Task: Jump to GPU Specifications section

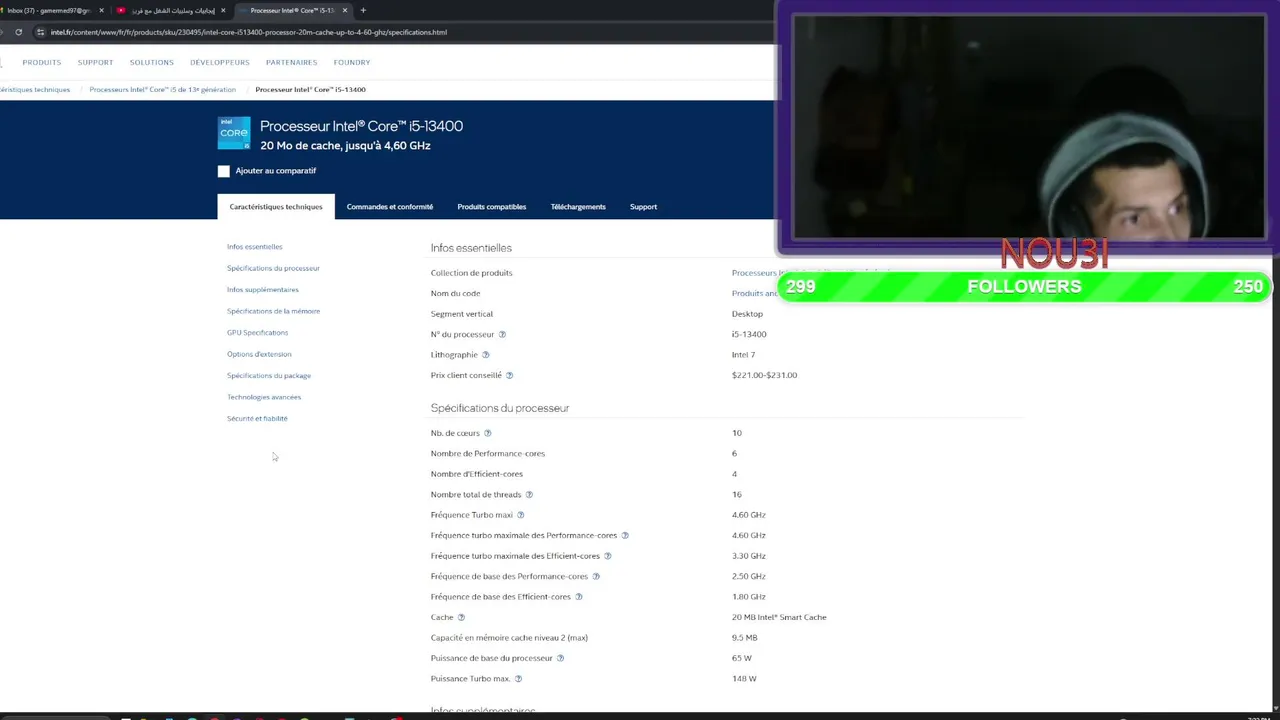Action: coord(257,333)
